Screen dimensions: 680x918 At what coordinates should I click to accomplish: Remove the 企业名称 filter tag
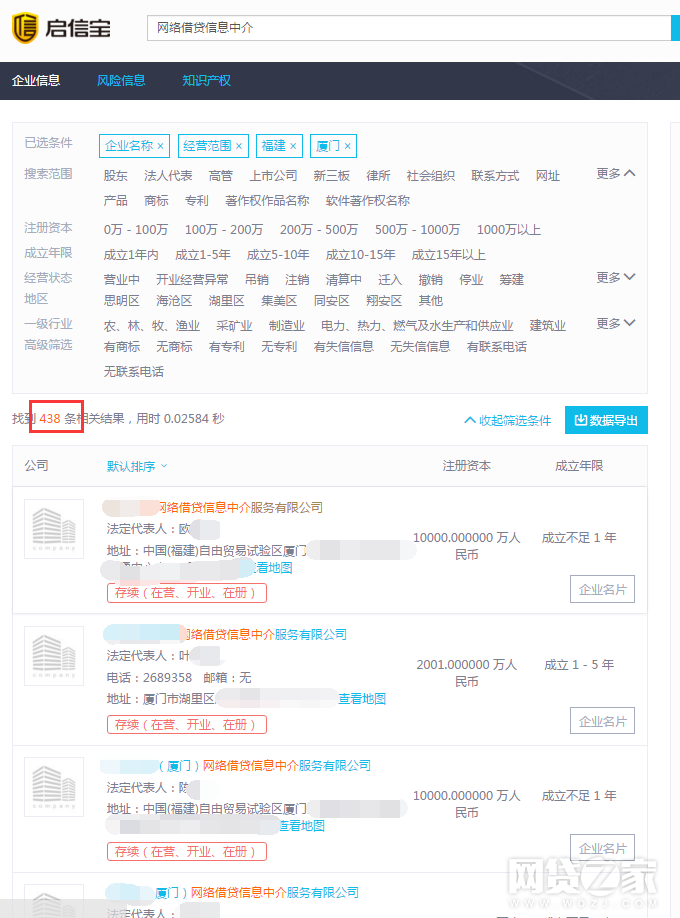(160, 146)
